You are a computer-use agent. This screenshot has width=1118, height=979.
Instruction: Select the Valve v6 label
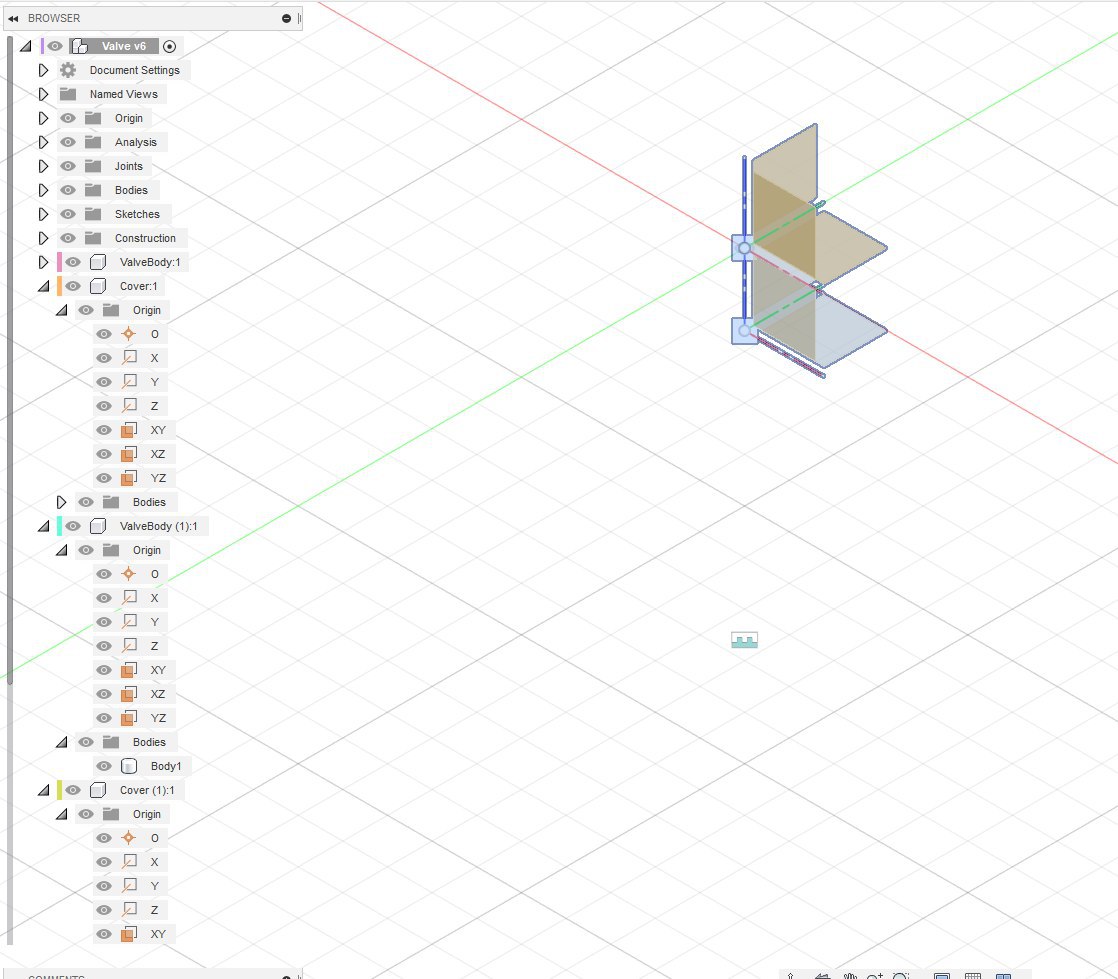[x=124, y=46]
